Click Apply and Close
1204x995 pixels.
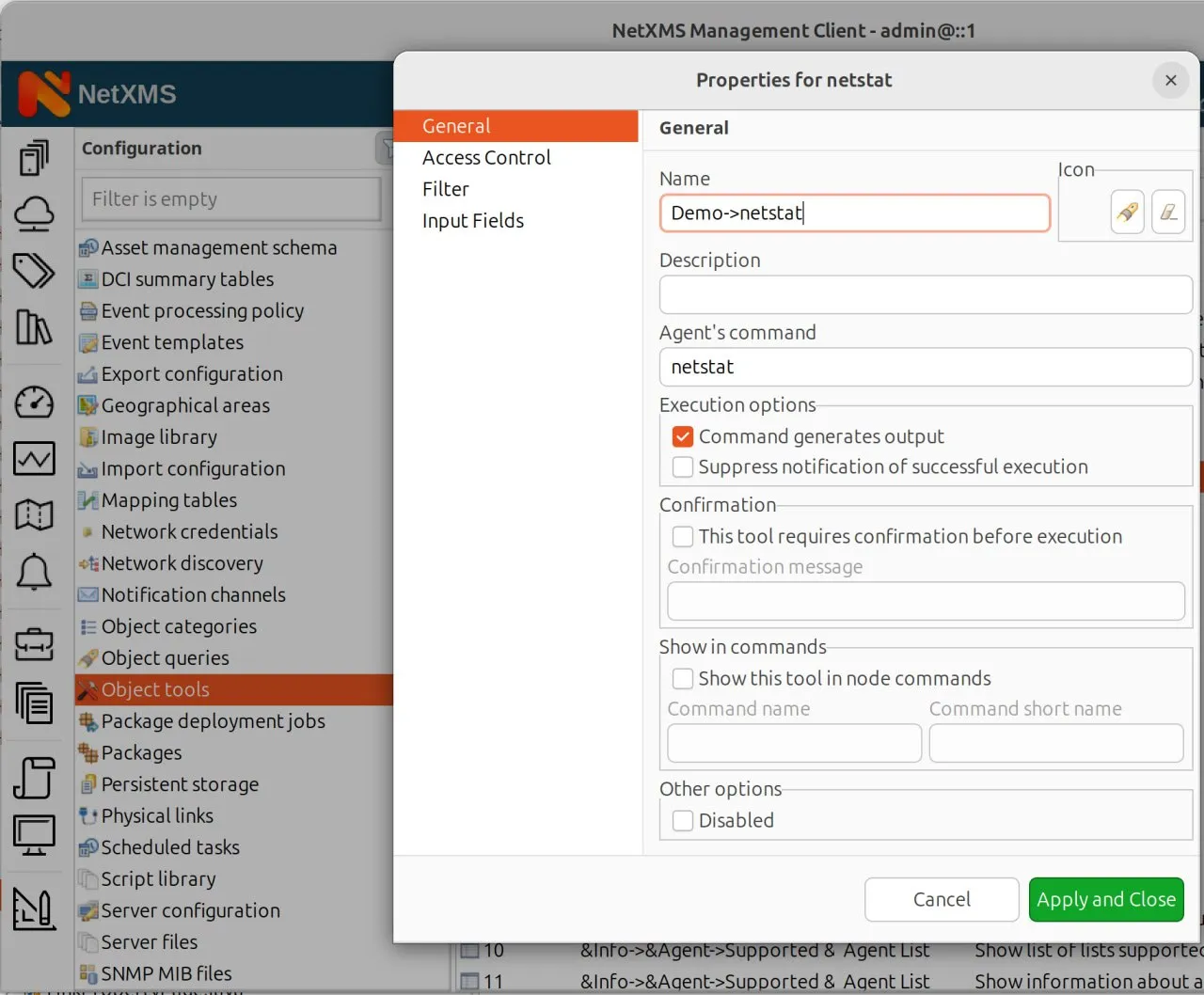(x=1106, y=899)
